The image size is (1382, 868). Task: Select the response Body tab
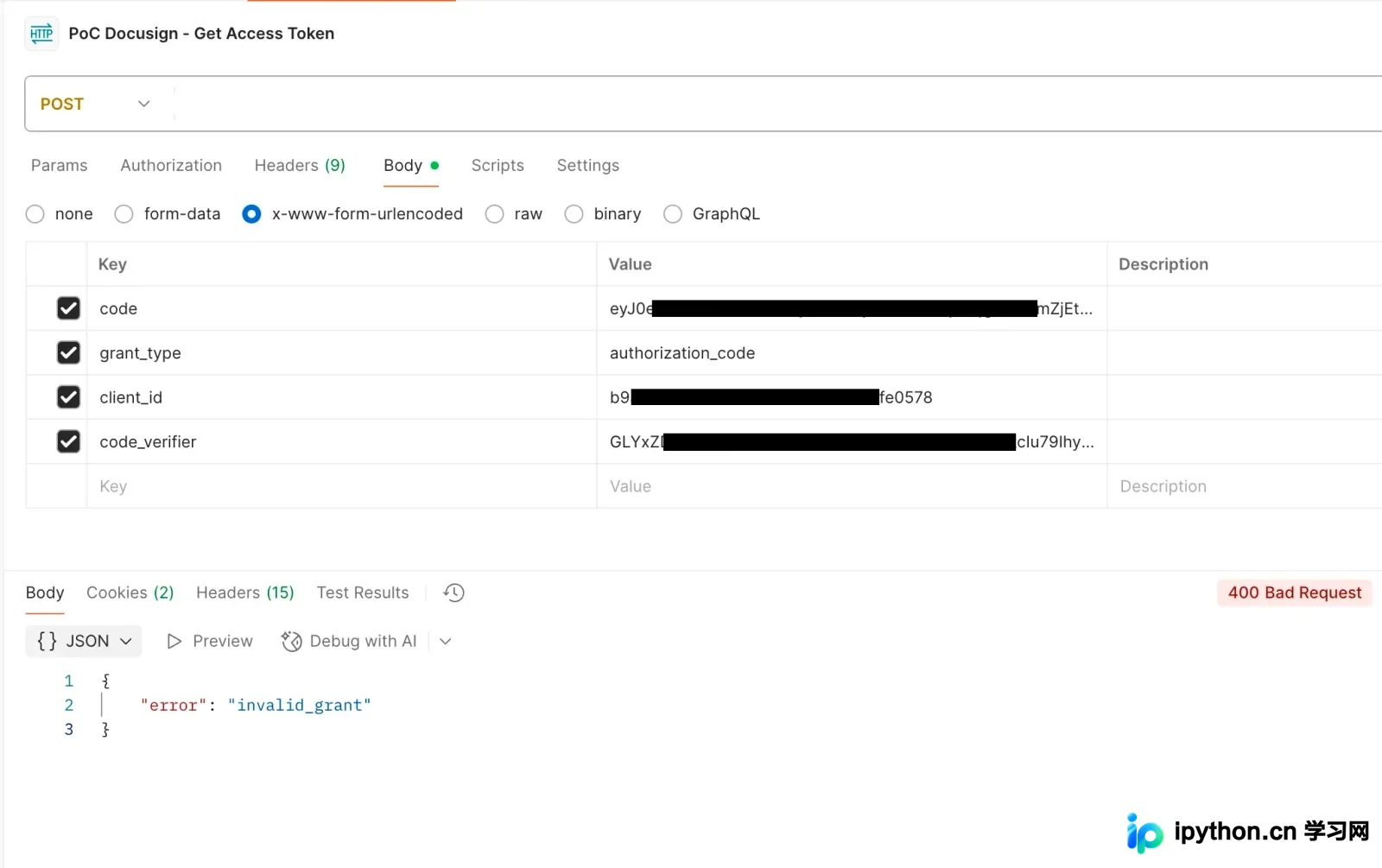(45, 592)
